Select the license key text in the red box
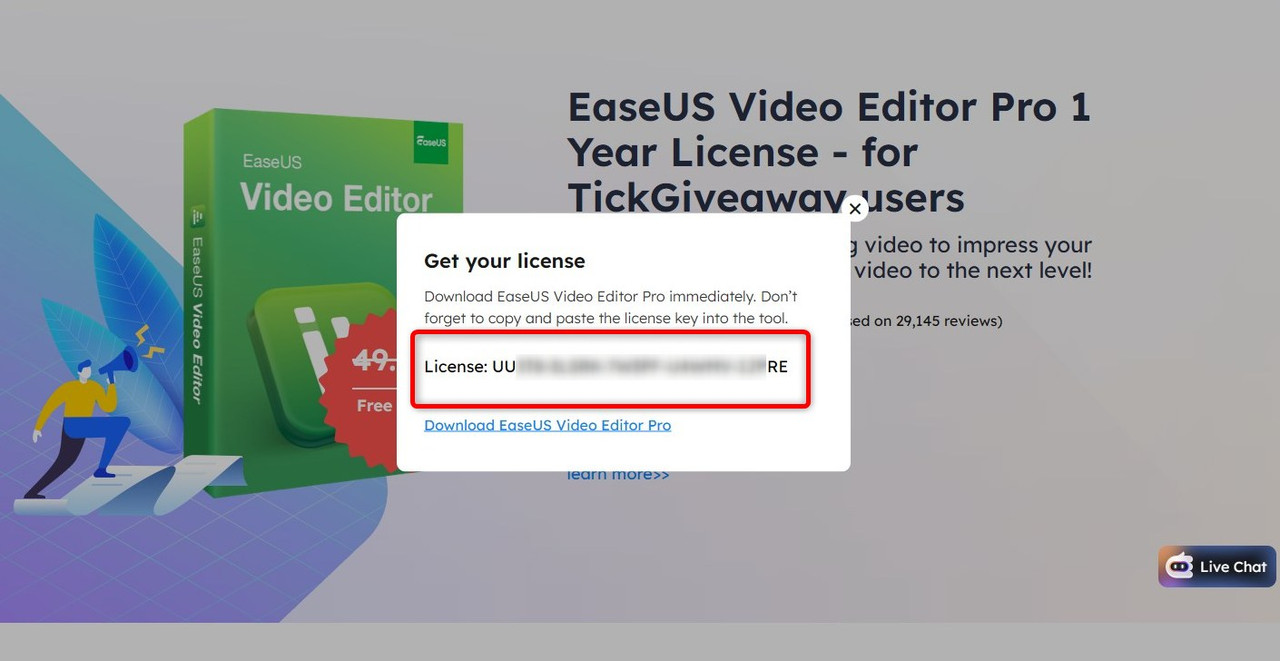This screenshot has width=1280, height=661. pos(606,366)
